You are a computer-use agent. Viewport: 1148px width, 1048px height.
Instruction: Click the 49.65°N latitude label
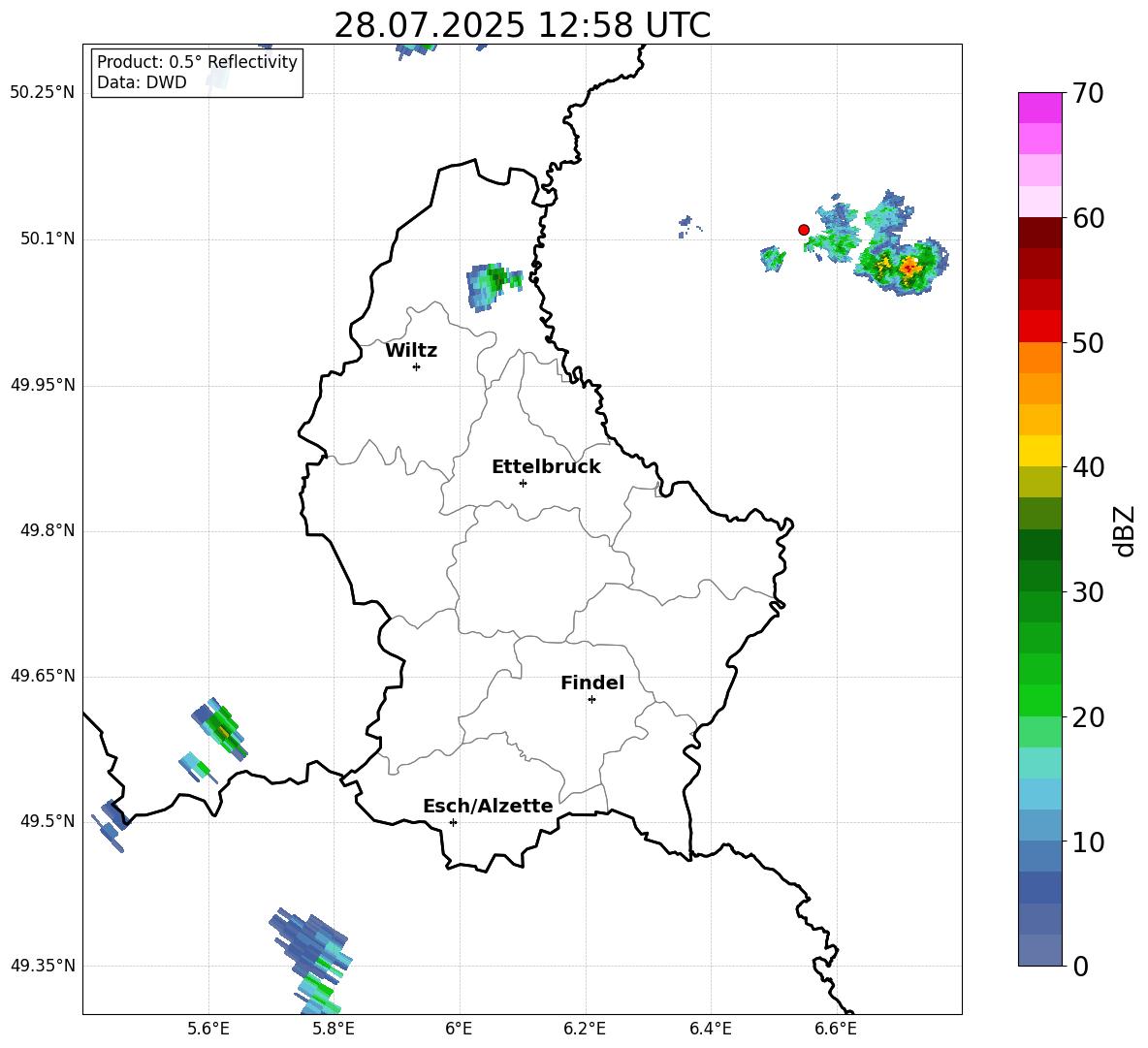point(43,675)
